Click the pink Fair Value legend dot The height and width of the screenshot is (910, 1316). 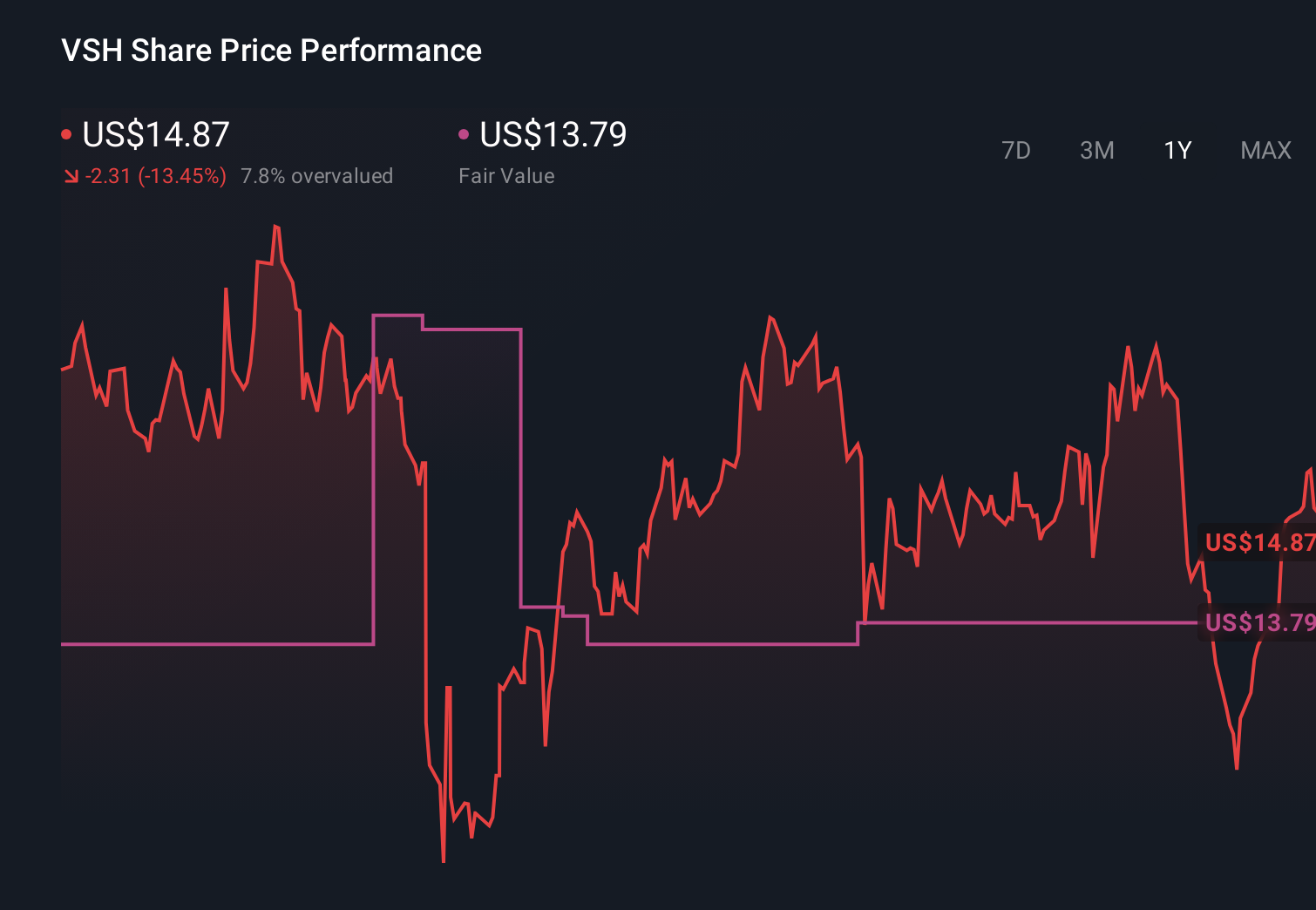pyautogui.click(x=465, y=133)
